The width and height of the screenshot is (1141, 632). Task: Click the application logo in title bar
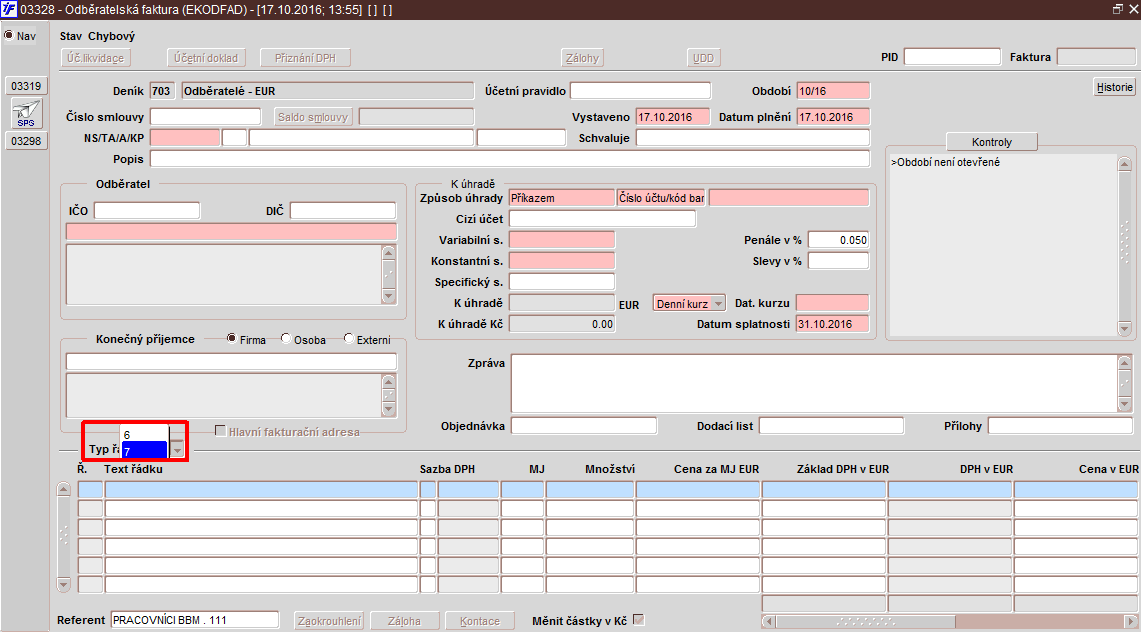[9, 9]
